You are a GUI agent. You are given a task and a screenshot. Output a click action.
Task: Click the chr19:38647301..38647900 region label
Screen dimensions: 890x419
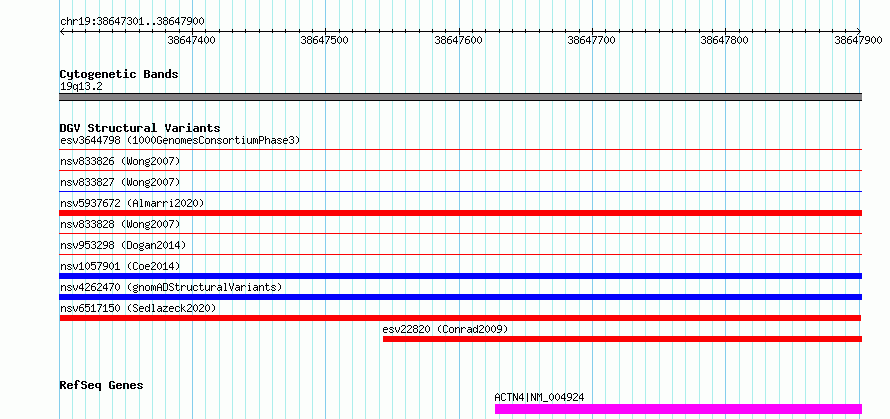click(x=132, y=22)
